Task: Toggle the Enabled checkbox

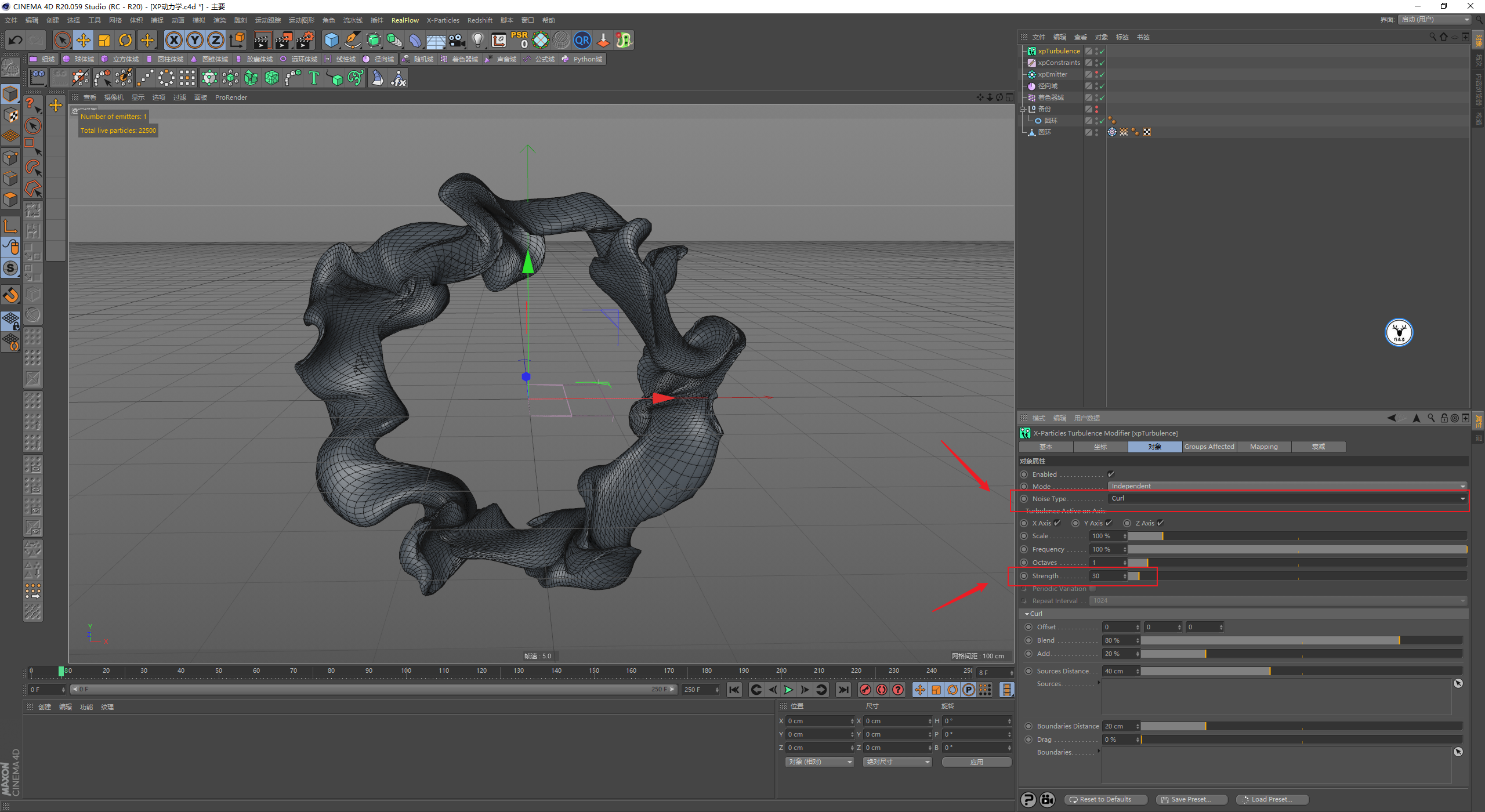Action: click(x=1111, y=474)
